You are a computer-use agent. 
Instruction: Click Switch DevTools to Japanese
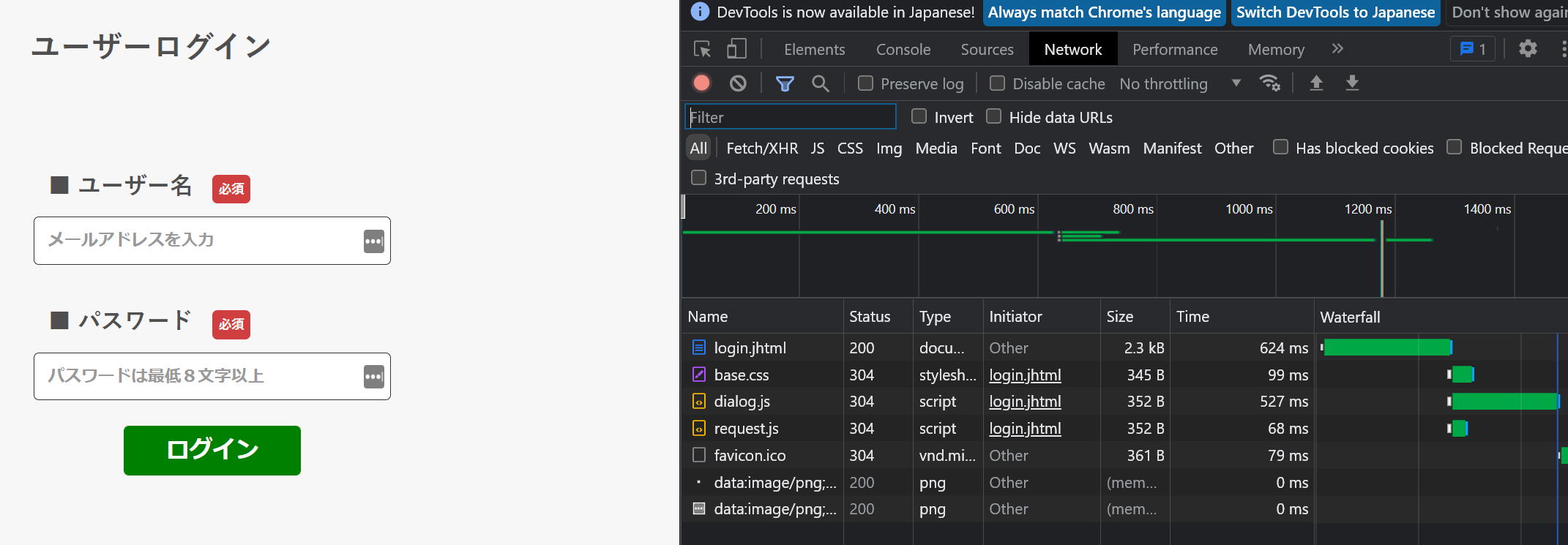tap(1335, 12)
